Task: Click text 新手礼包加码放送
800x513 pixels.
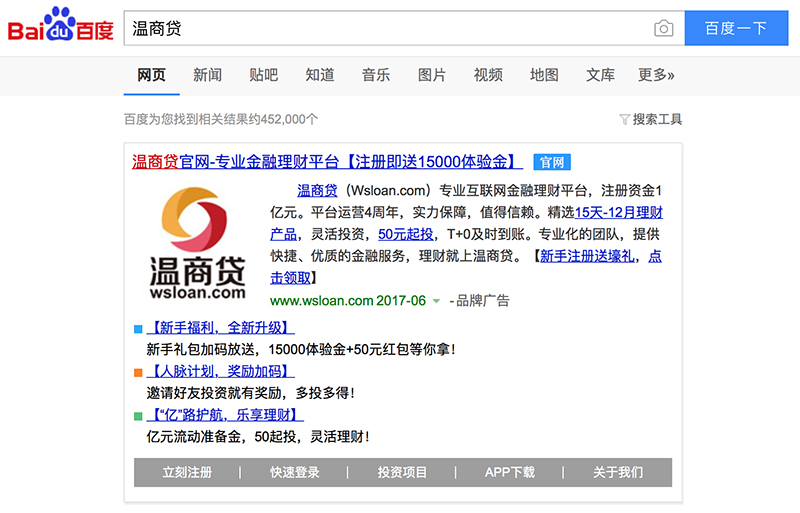Action: click(201, 350)
